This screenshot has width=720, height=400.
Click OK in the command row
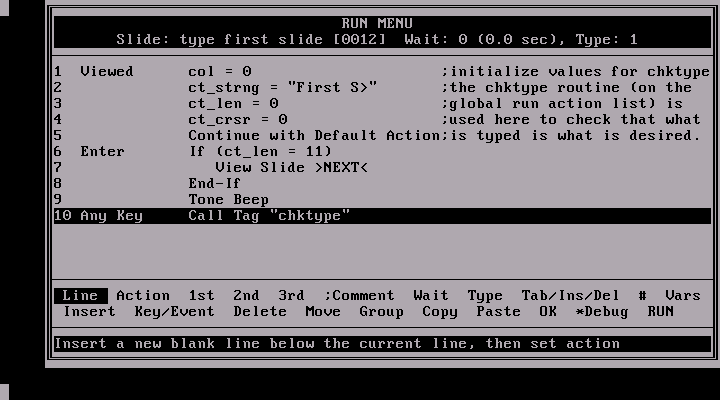[x=548, y=311]
